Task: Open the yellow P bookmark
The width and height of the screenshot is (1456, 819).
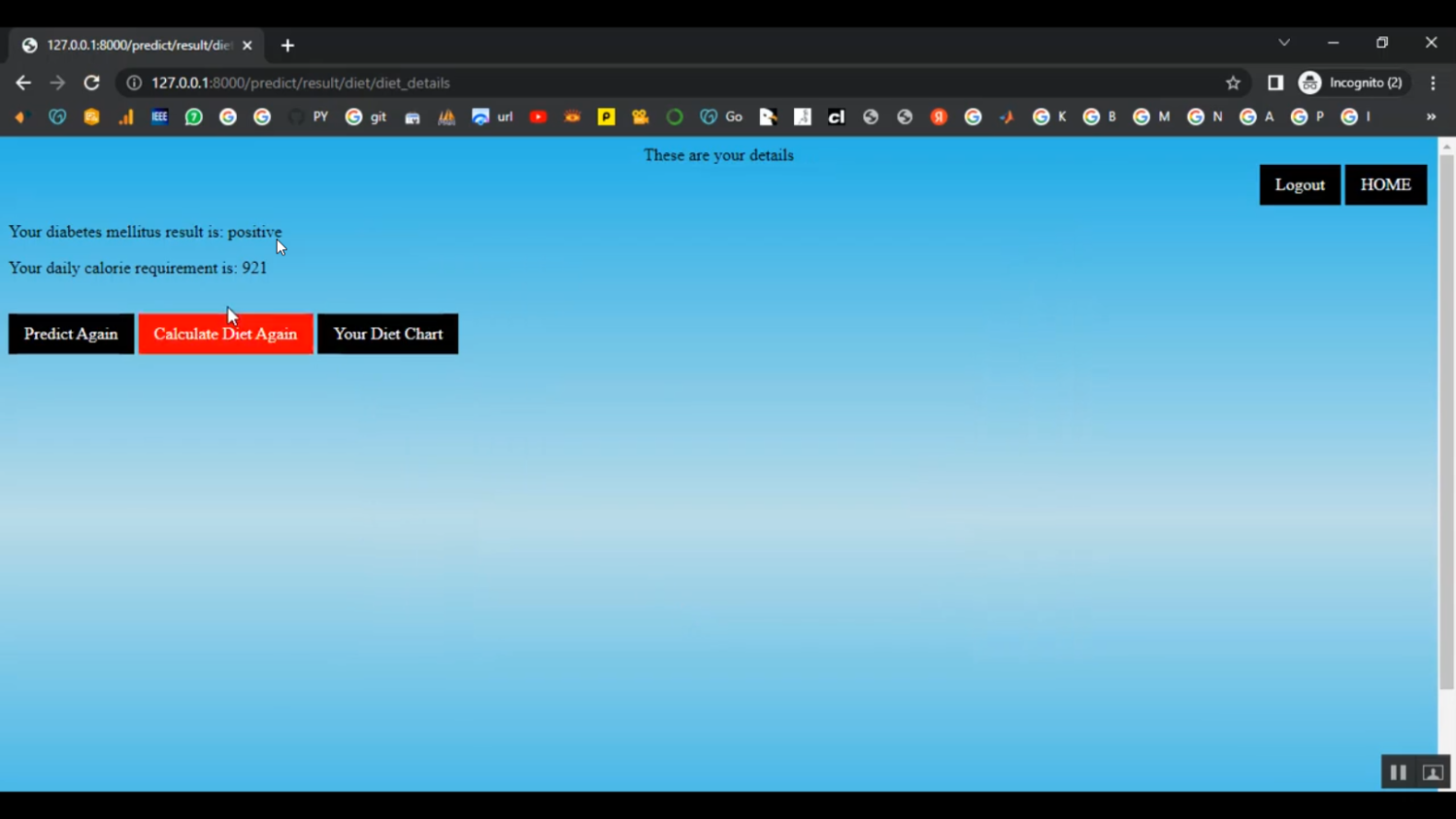Action: coord(607,117)
